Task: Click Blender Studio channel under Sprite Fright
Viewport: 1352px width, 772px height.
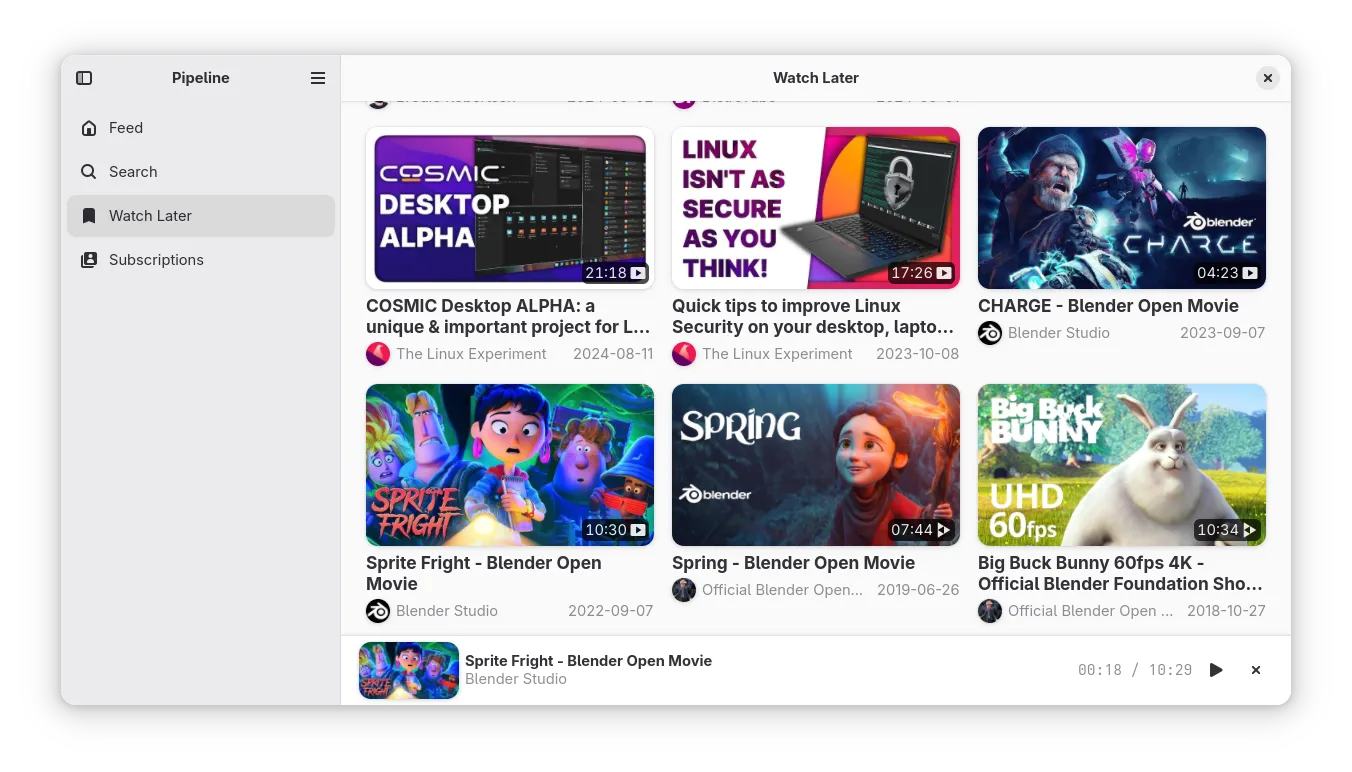Action: tap(447, 611)
